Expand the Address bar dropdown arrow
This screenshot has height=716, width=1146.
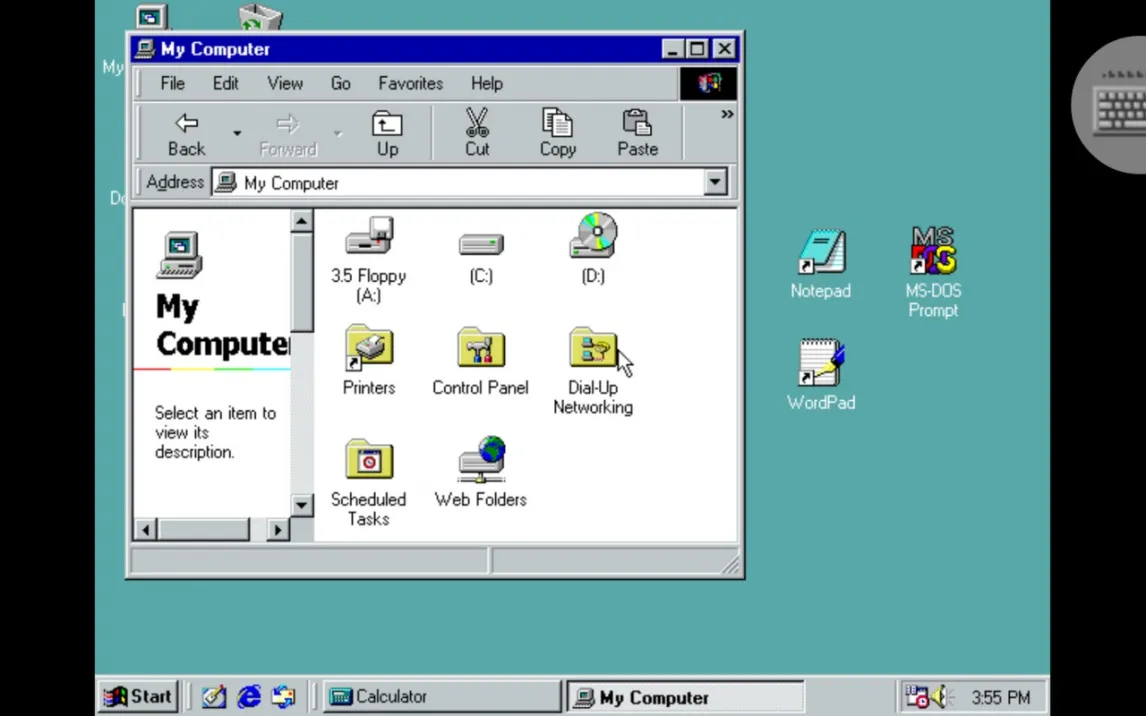tap(715, 183)
